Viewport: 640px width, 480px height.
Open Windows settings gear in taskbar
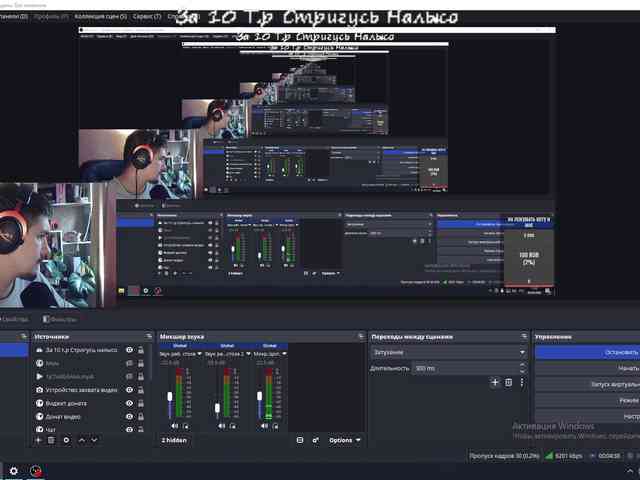[x=13, y=470]
